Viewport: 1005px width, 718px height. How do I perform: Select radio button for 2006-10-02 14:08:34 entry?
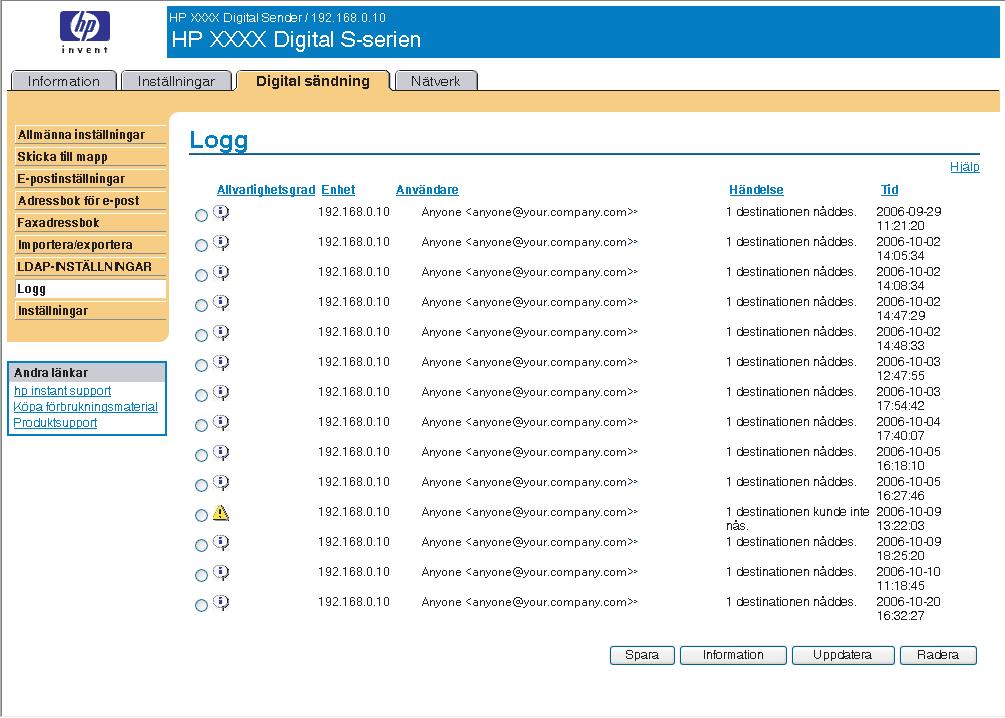pos(201,276)
